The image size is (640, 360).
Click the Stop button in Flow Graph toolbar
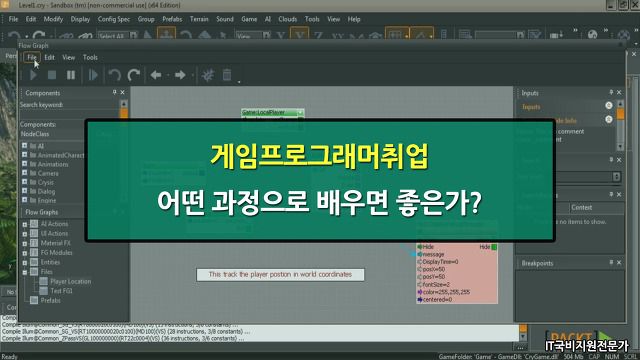tap(52, 75)
